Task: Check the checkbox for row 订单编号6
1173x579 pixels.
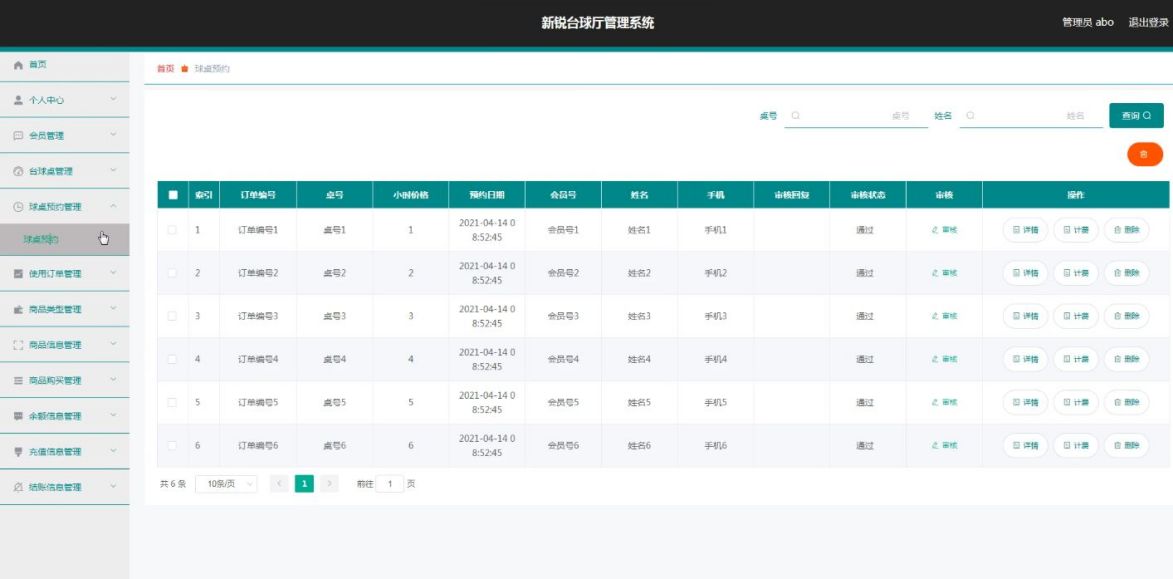Action: click(x=172, y=446)
